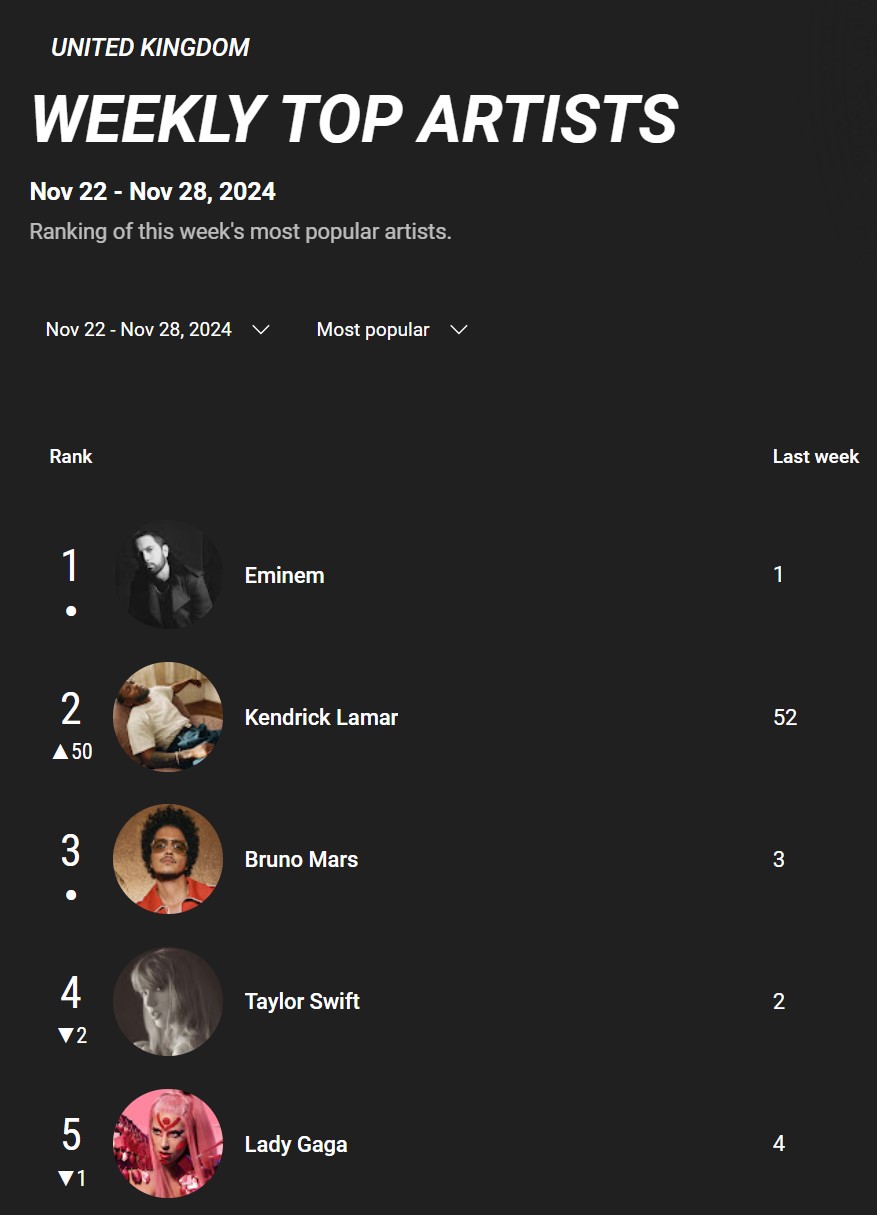Click the chevron beside the date range
The image size is (877, 1215).
pos(261,330)
